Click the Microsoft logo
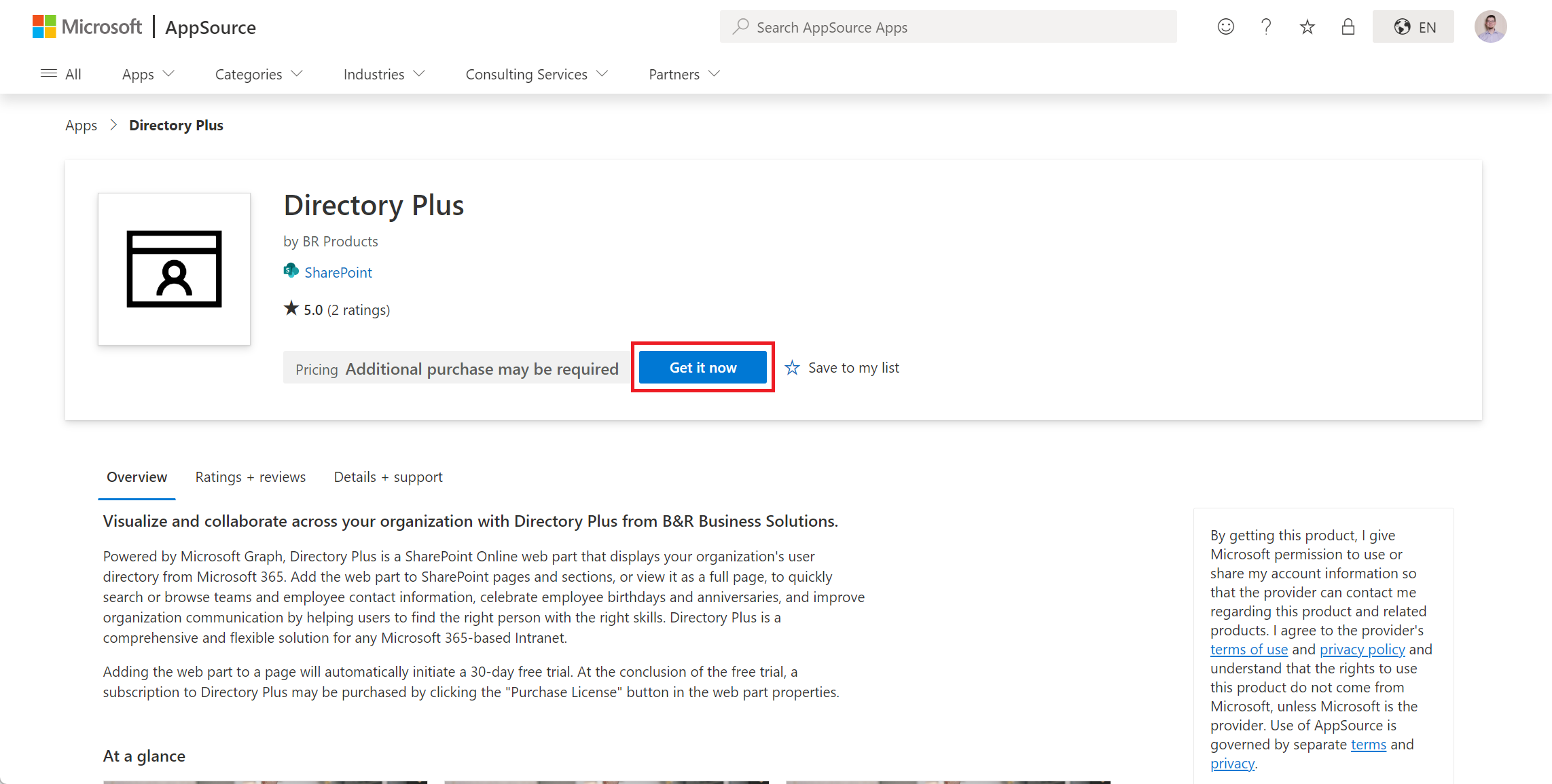1552x784 pixels. click(88, 27)
